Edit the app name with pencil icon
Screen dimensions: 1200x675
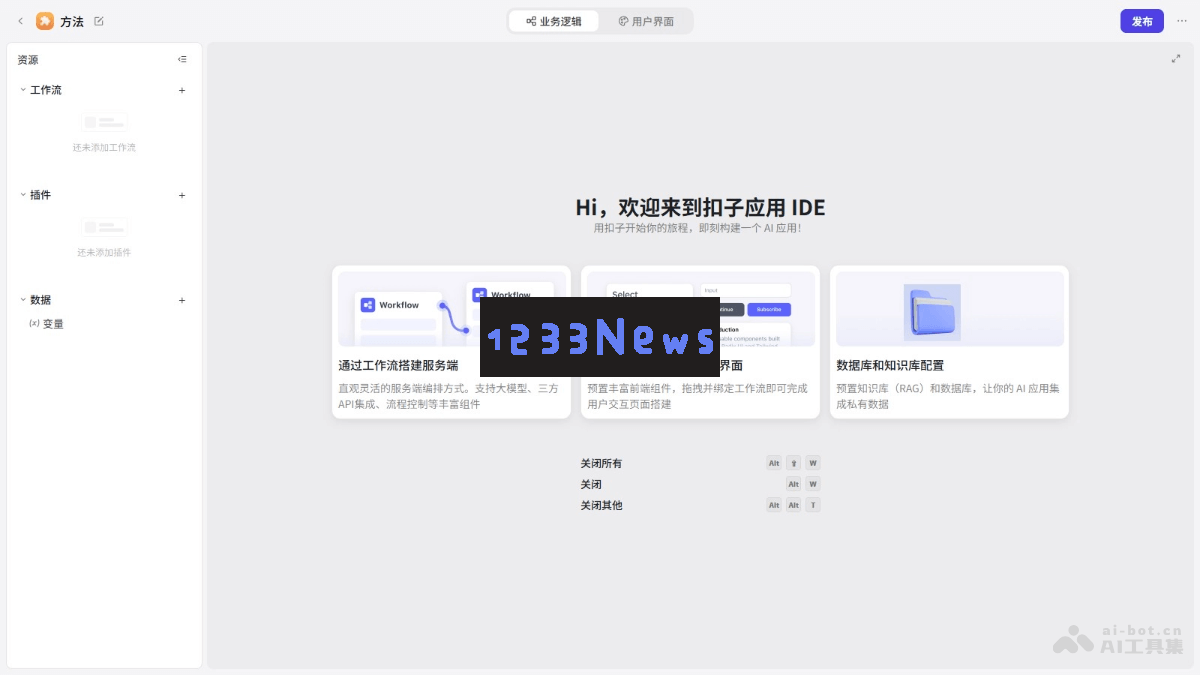coord(98,21)
